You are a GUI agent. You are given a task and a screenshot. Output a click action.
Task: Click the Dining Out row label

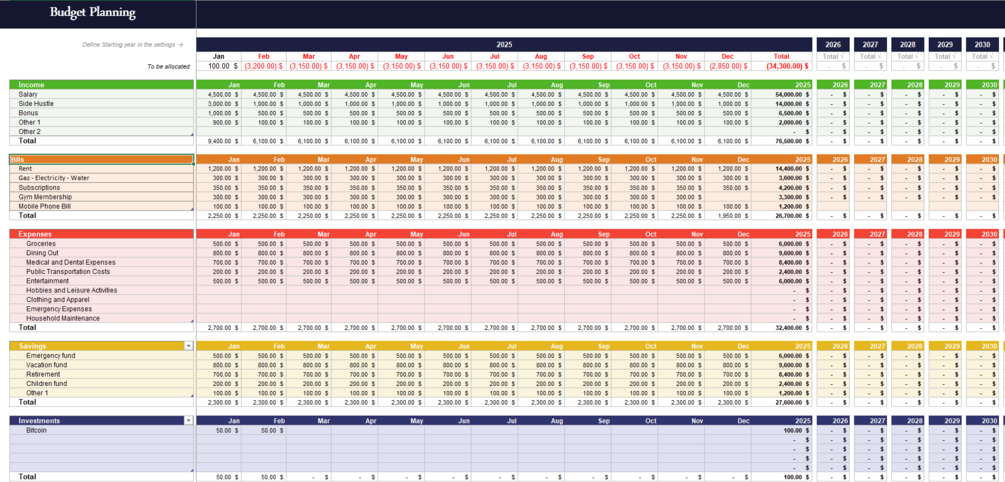[x=42, y=253]
